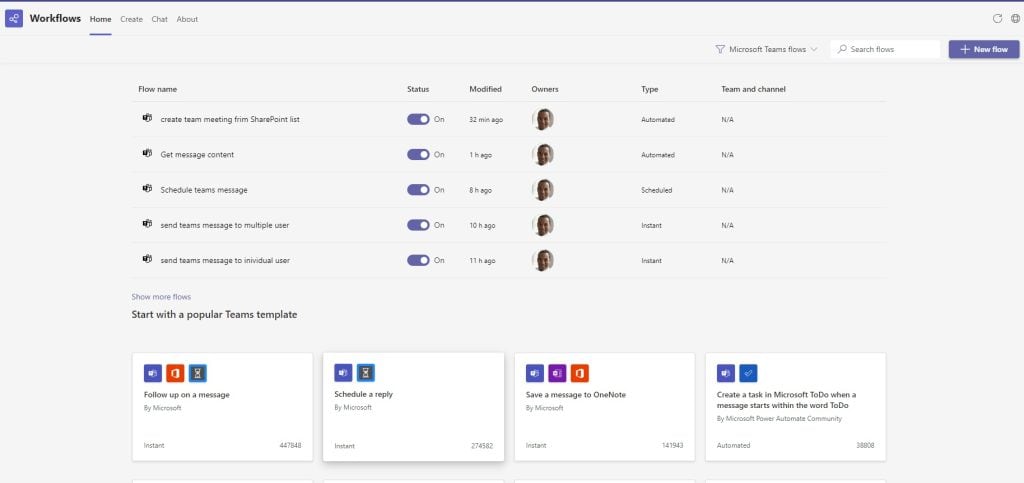Open send teams message to multiple user flow

pyautogui.click(x=225, y=225)
